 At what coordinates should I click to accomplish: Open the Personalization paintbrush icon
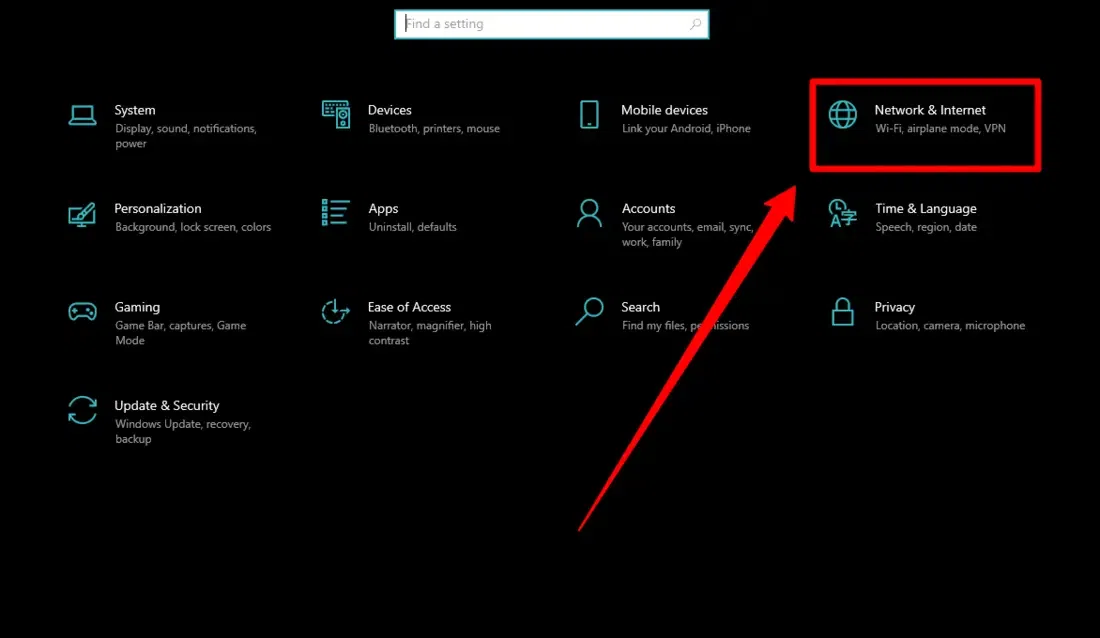pos(82,214)
